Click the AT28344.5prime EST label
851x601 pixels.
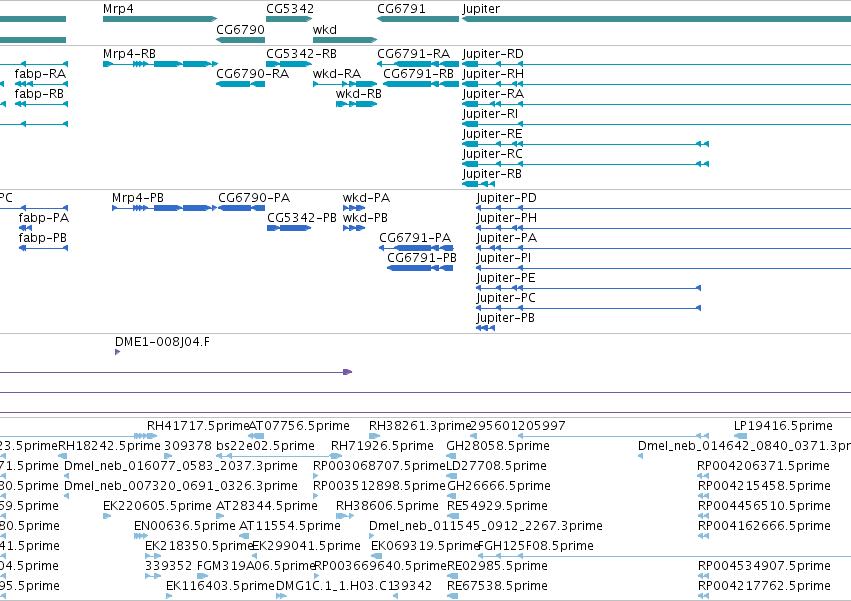coord(267,506)
